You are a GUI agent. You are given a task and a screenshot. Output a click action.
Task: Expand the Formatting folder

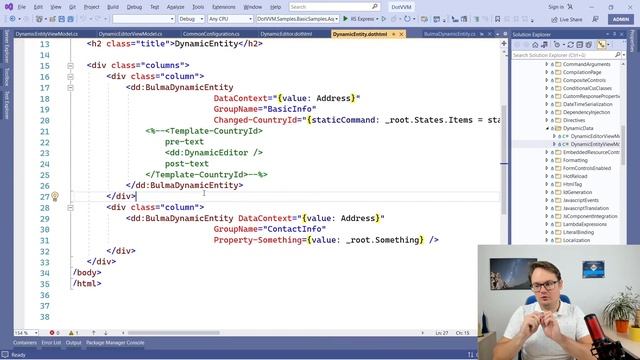[x=547, y=160]
